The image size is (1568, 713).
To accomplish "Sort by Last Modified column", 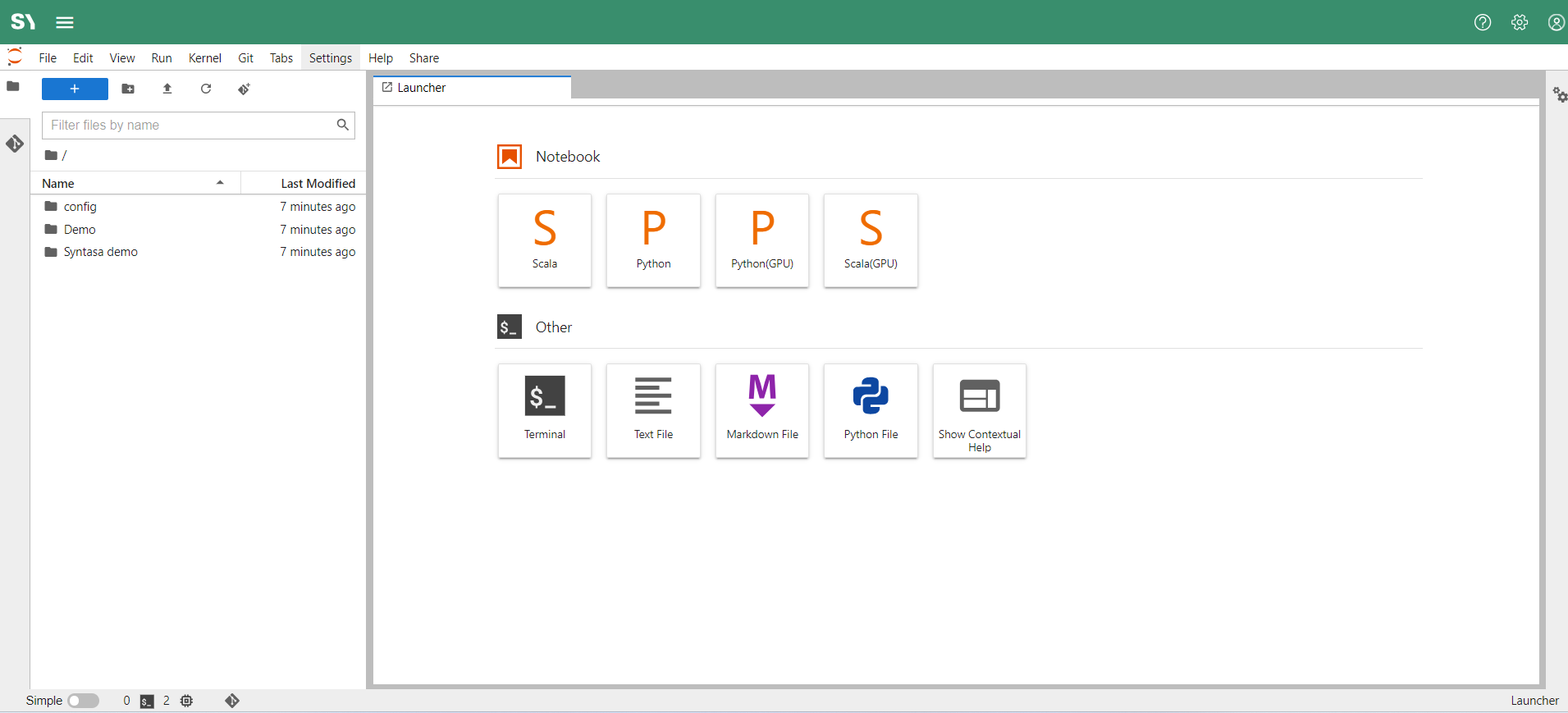I will pos(318,183).
